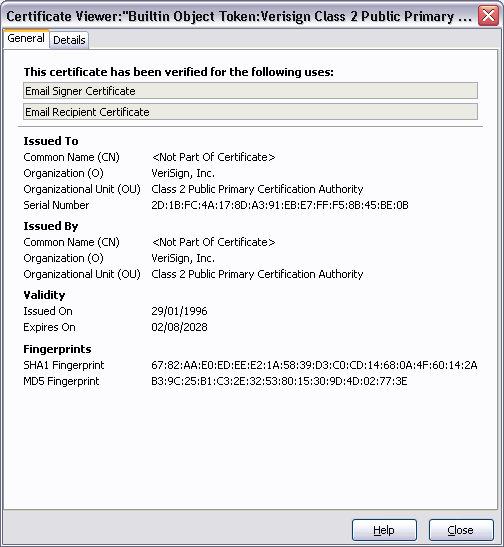Image resolution: width=504 pixels, height=547 pixels.
Task: Click the Issued On label
Action: coord(48,311)
